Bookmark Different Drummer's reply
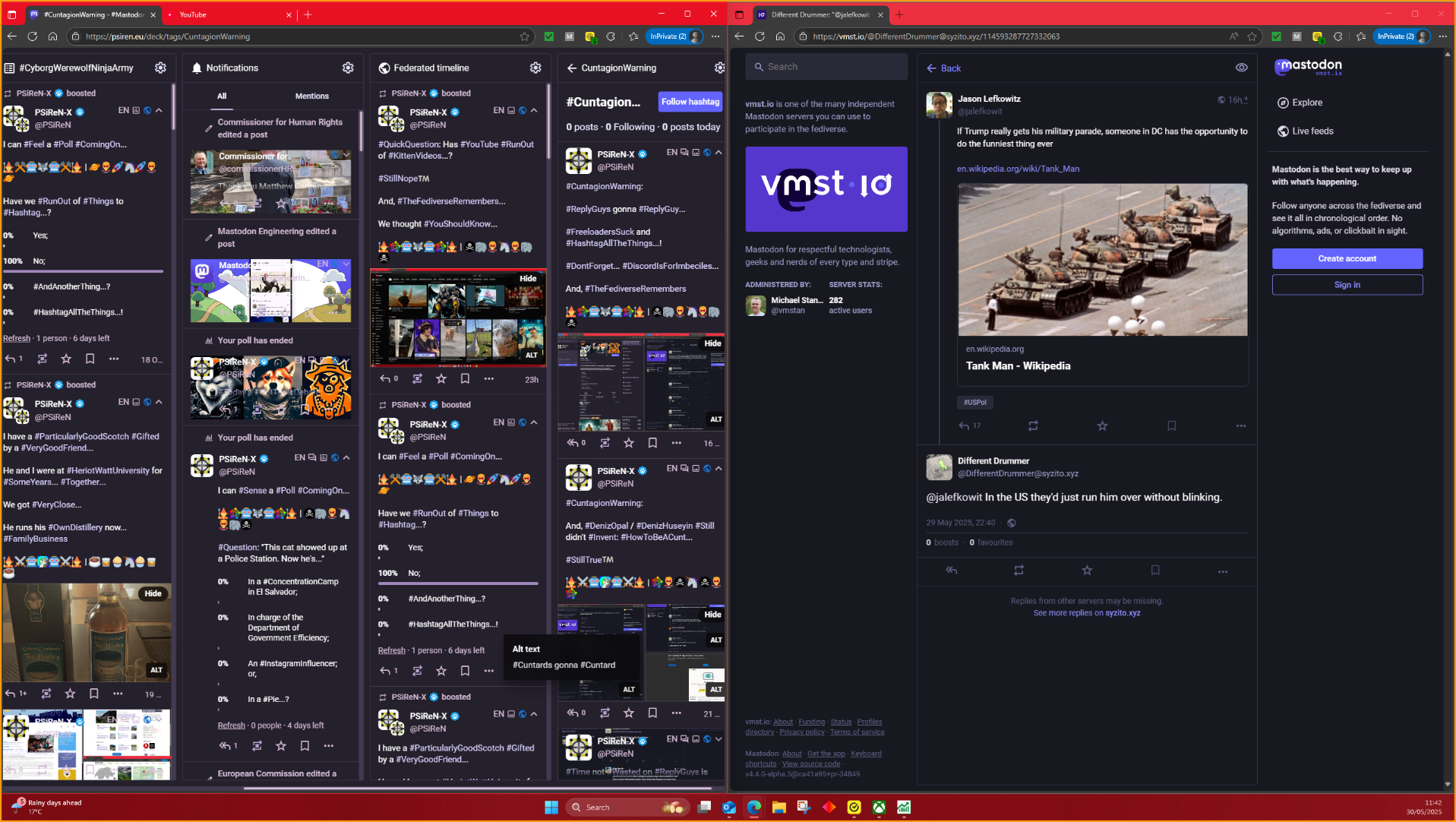 [1155, 571]
